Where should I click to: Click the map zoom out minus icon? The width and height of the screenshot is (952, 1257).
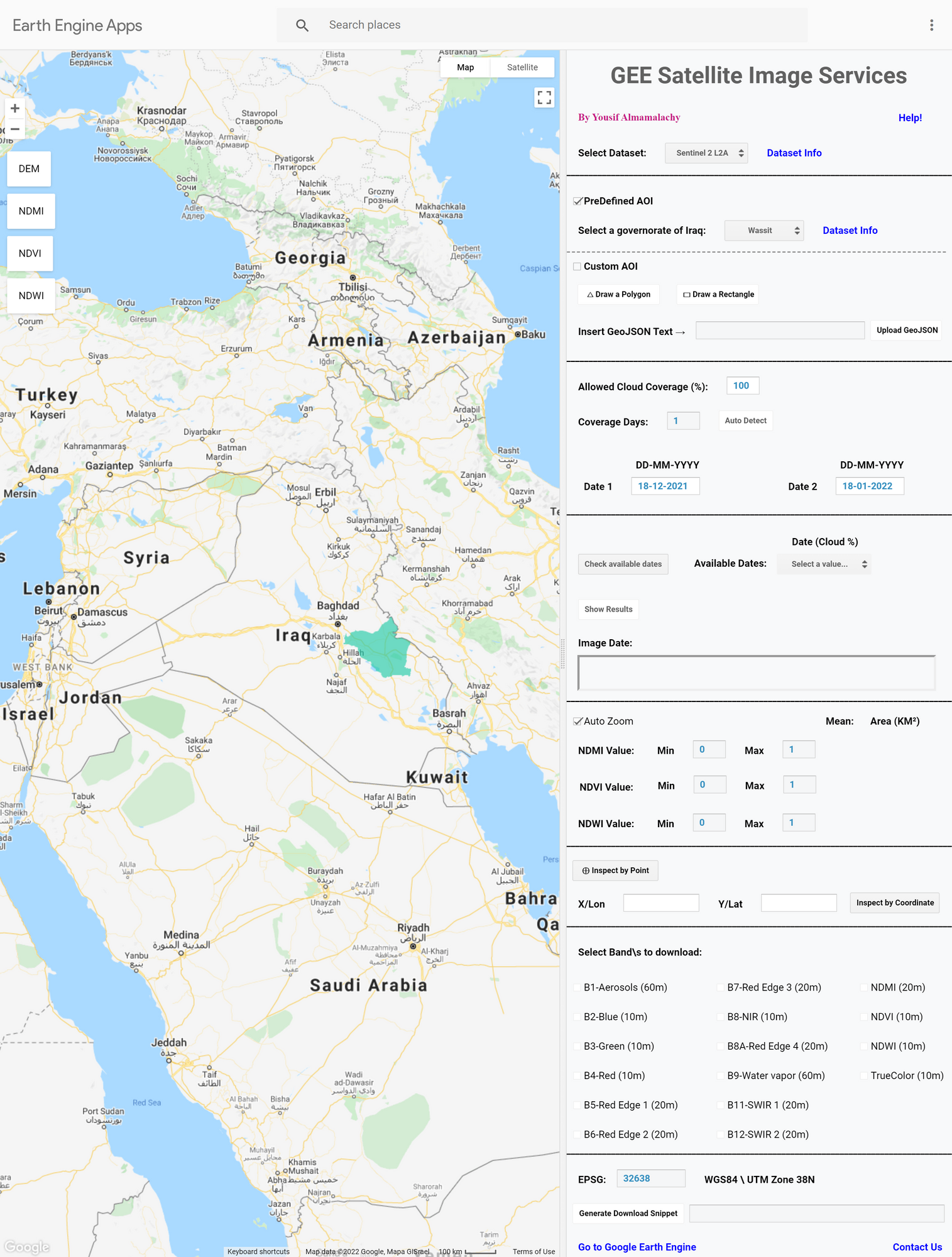15,129
